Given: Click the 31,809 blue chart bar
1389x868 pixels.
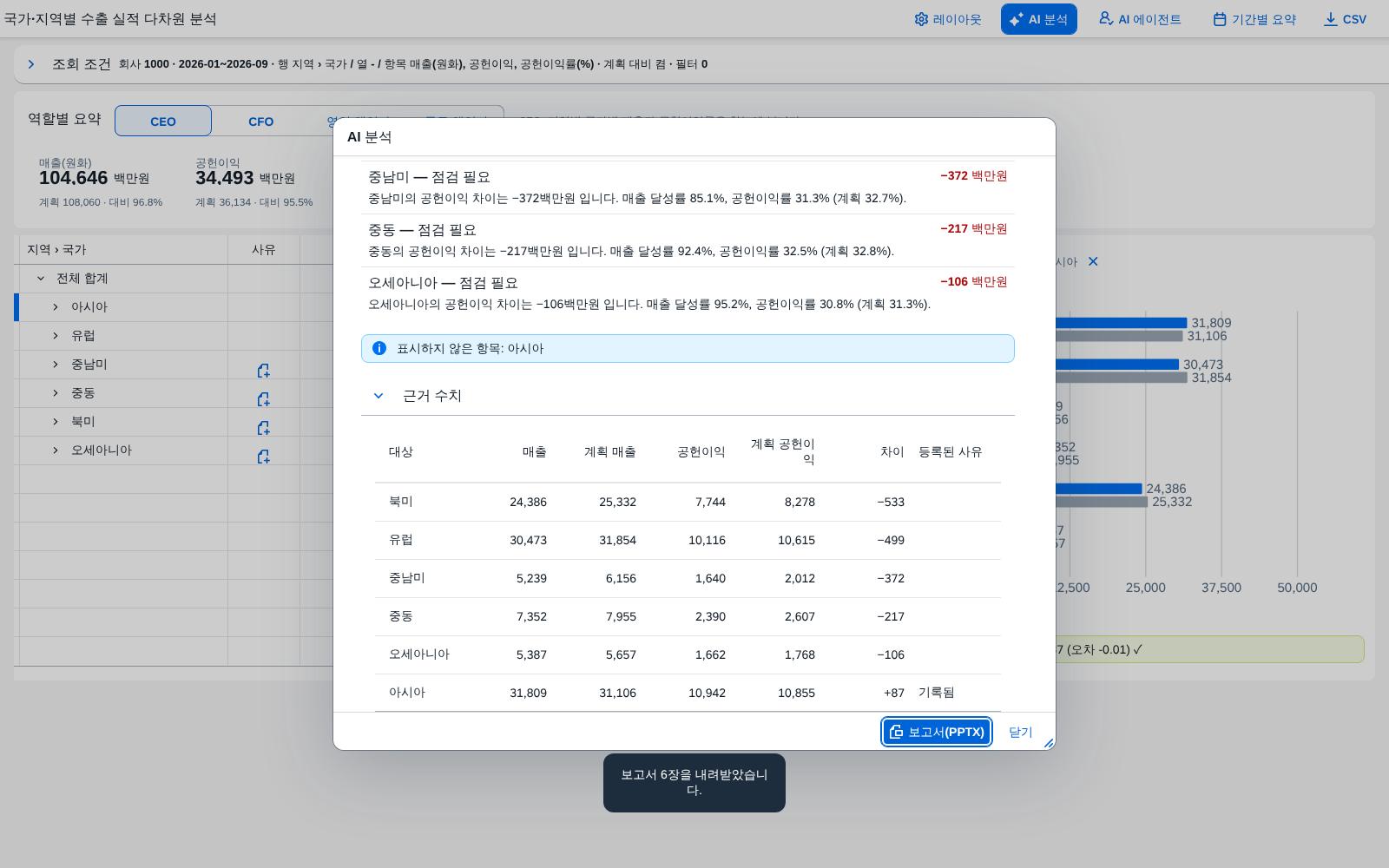Looking at the screenshot, I should click(1121, 323).
